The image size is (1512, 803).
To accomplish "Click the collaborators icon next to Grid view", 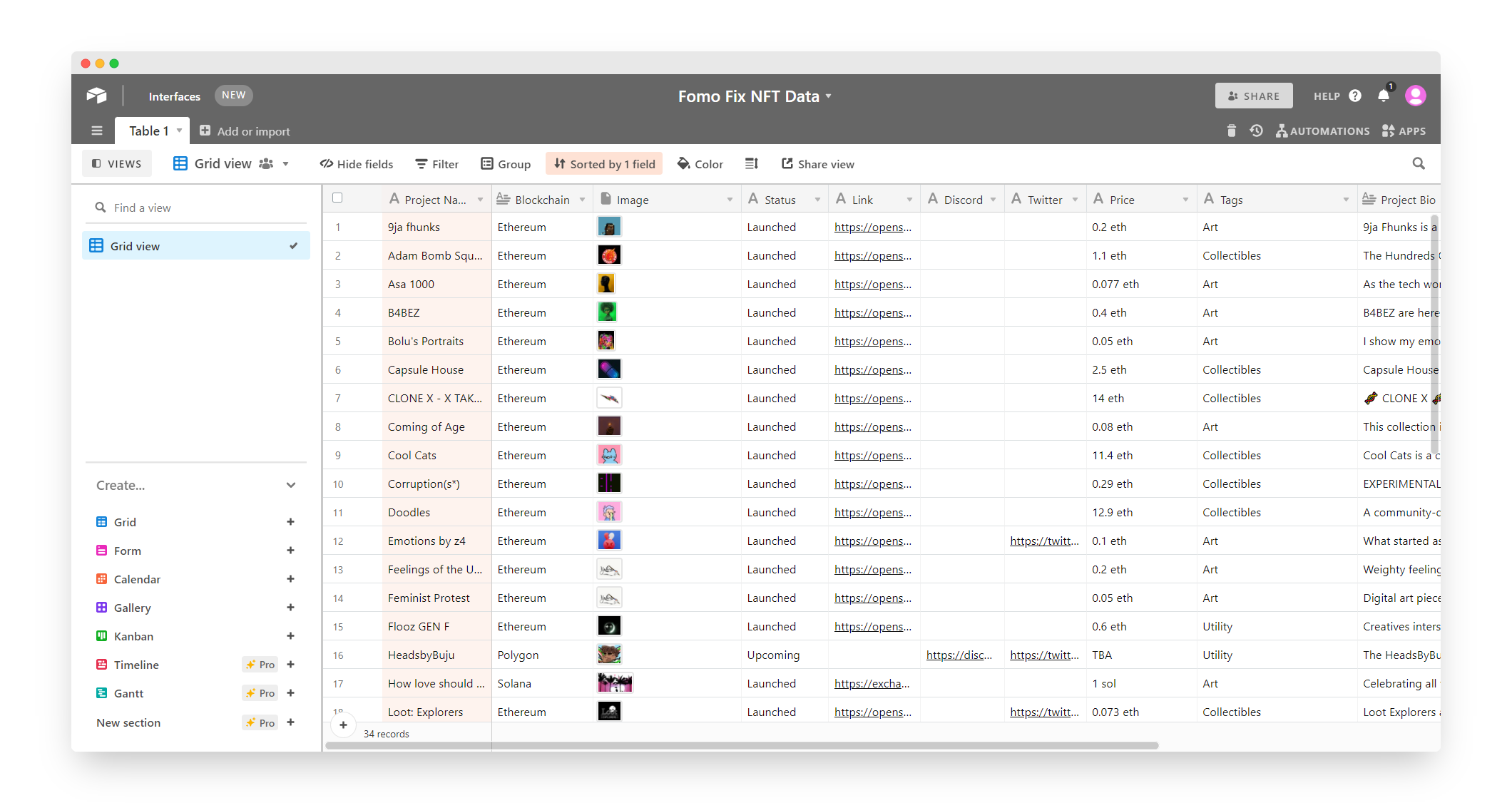I will [267, 163].
